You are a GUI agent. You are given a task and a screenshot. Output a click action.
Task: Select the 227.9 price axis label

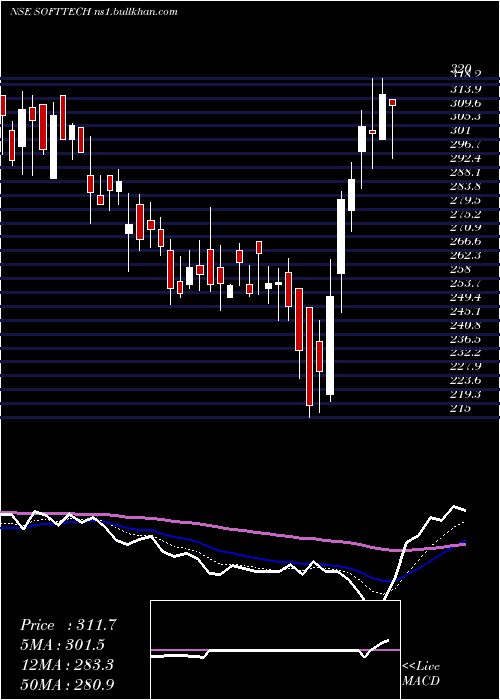click(x=467, y=367)
